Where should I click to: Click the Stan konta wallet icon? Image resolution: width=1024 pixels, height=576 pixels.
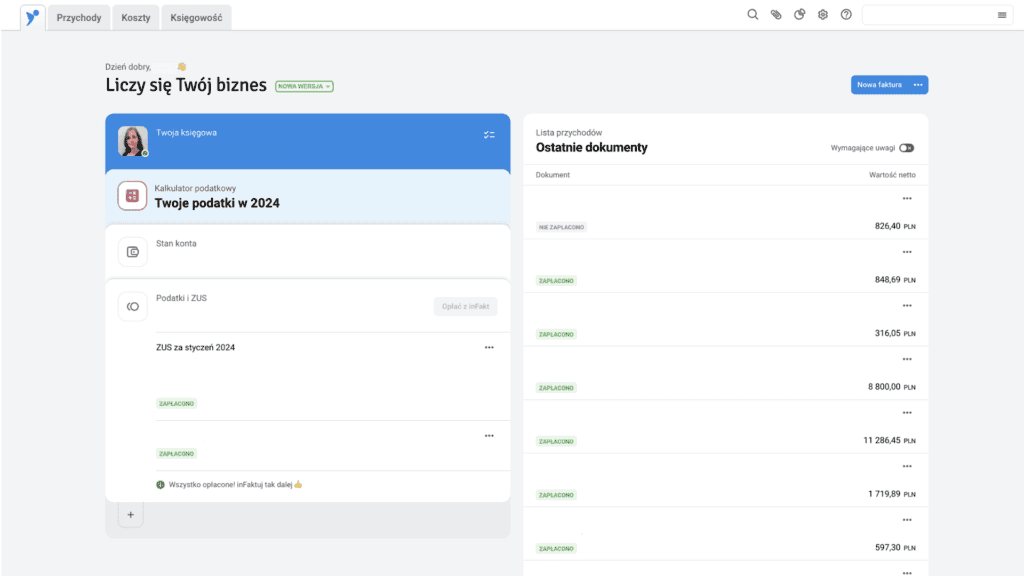pos(133,252)
